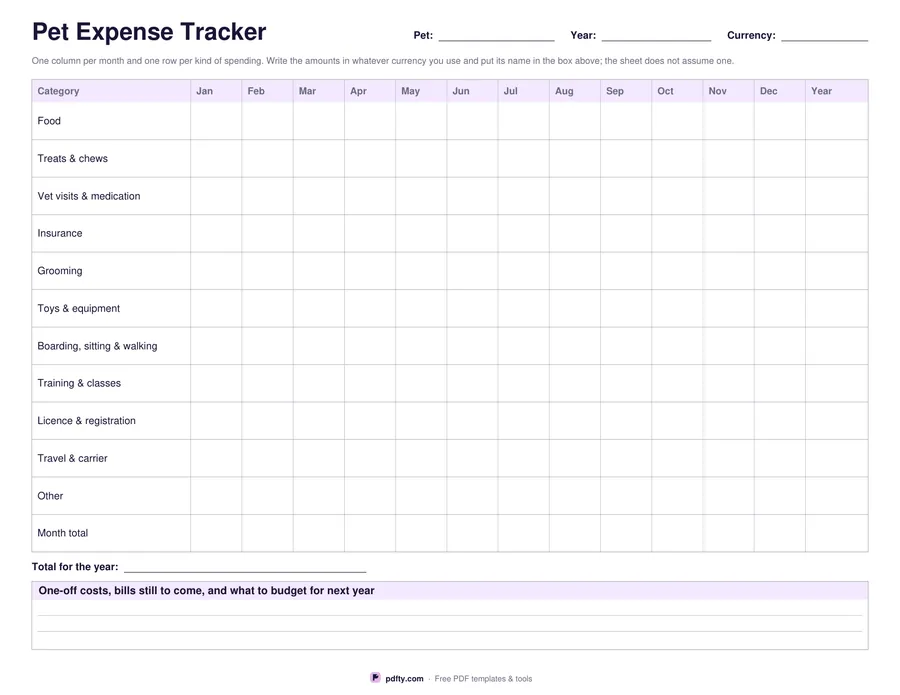Open the pdfty.com footer link

click(404, 678)
